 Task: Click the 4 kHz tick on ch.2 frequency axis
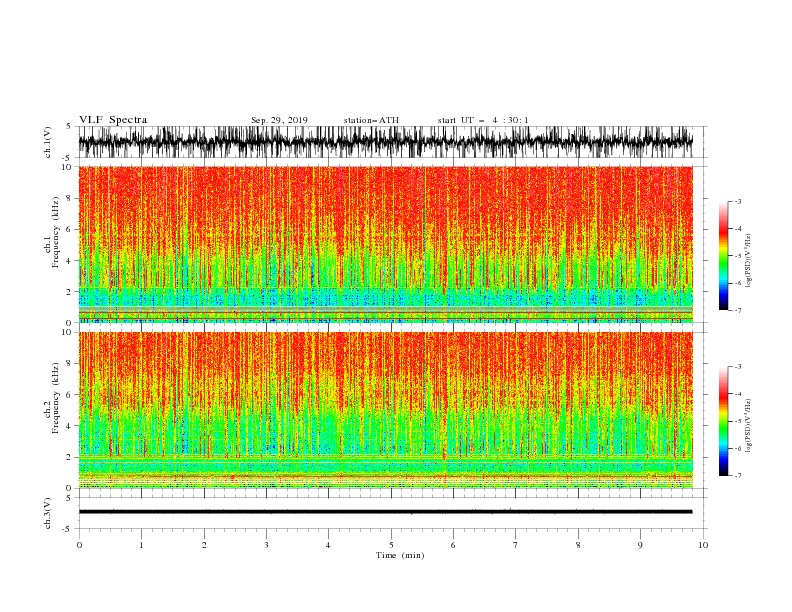(x=70, y=426)
